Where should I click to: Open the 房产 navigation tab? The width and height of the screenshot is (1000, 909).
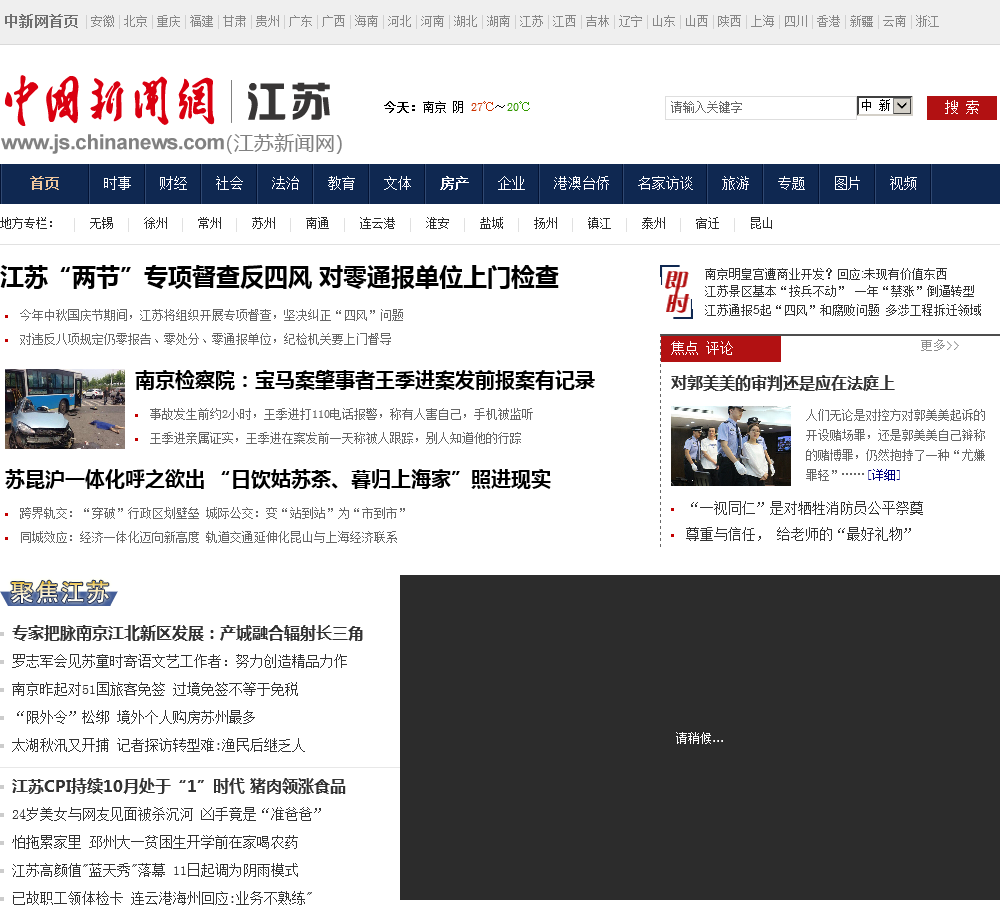(454, 184)
